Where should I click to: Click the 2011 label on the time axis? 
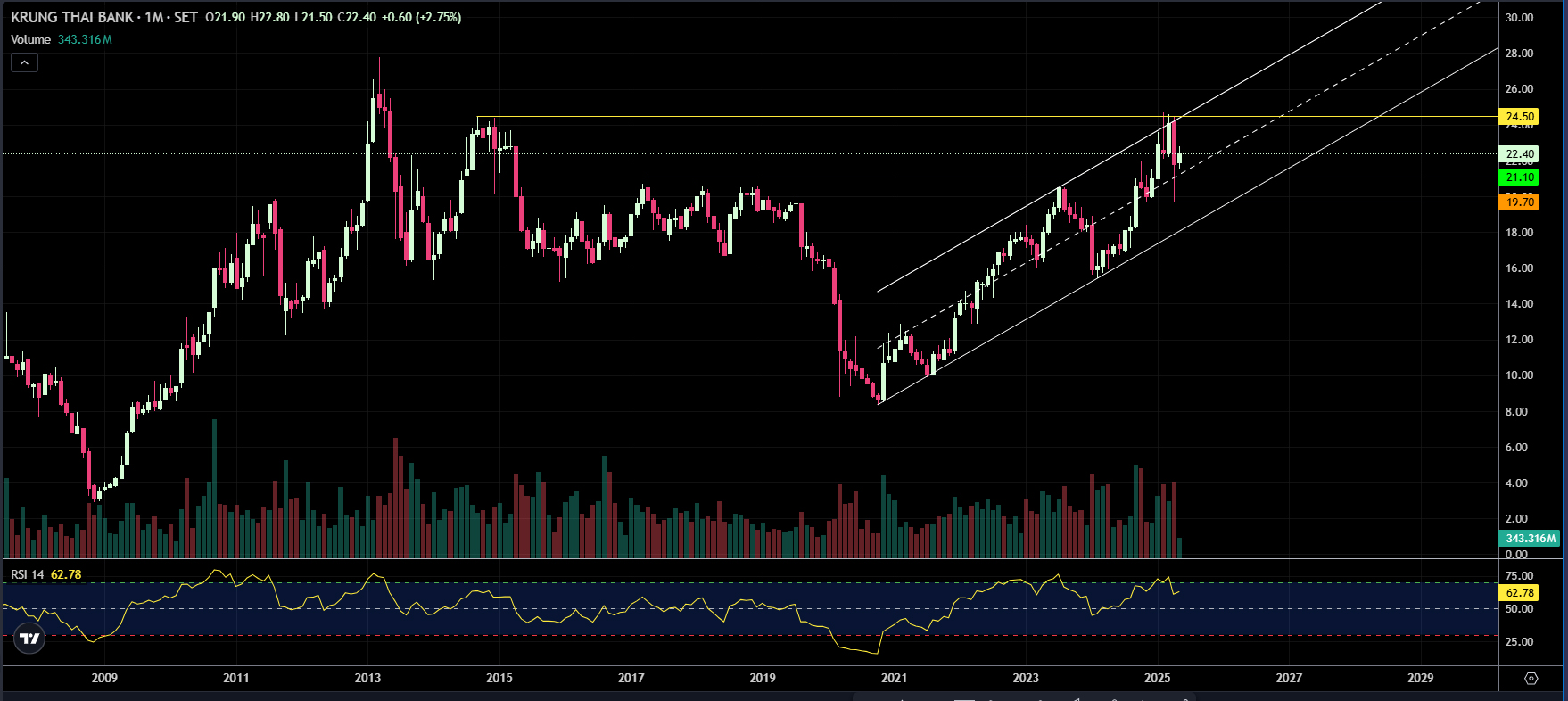tap(236, 678)
